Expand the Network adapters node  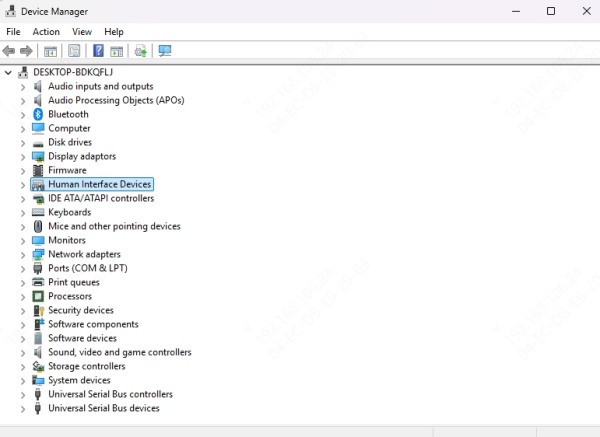pos(23,254)
